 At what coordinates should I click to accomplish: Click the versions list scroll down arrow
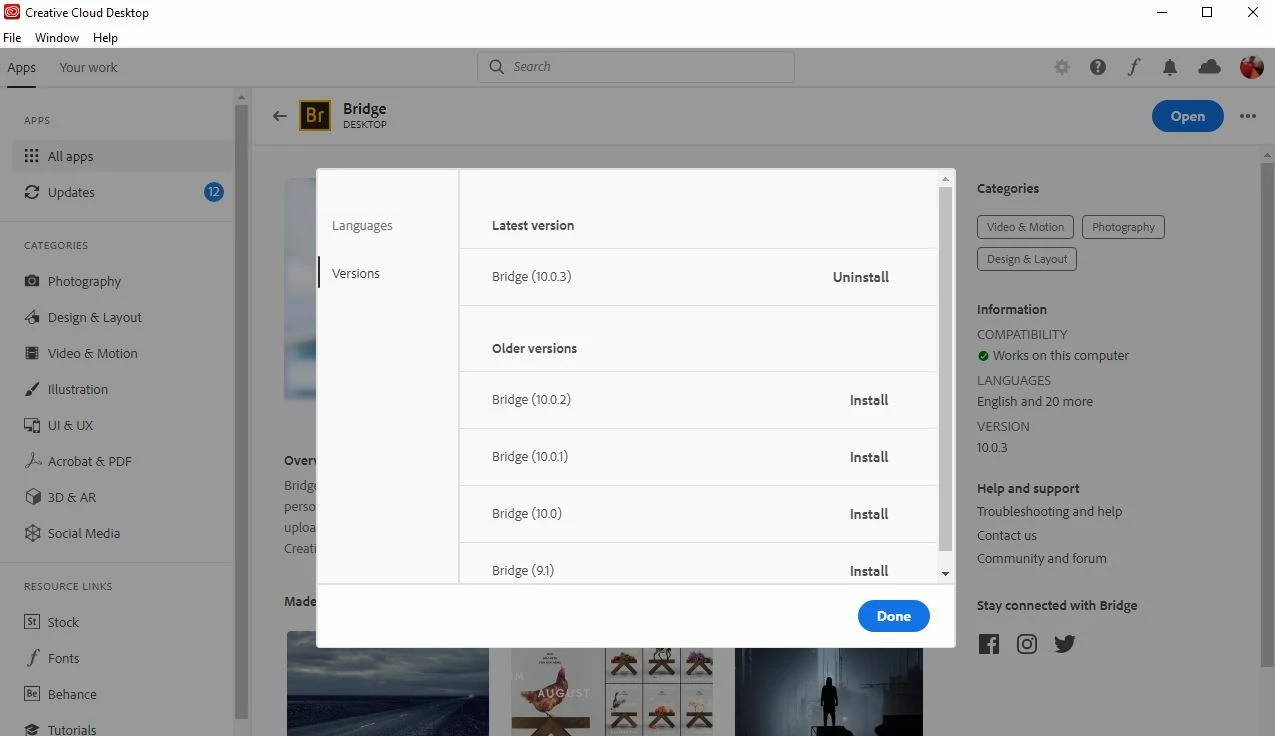tap(946, 574)
